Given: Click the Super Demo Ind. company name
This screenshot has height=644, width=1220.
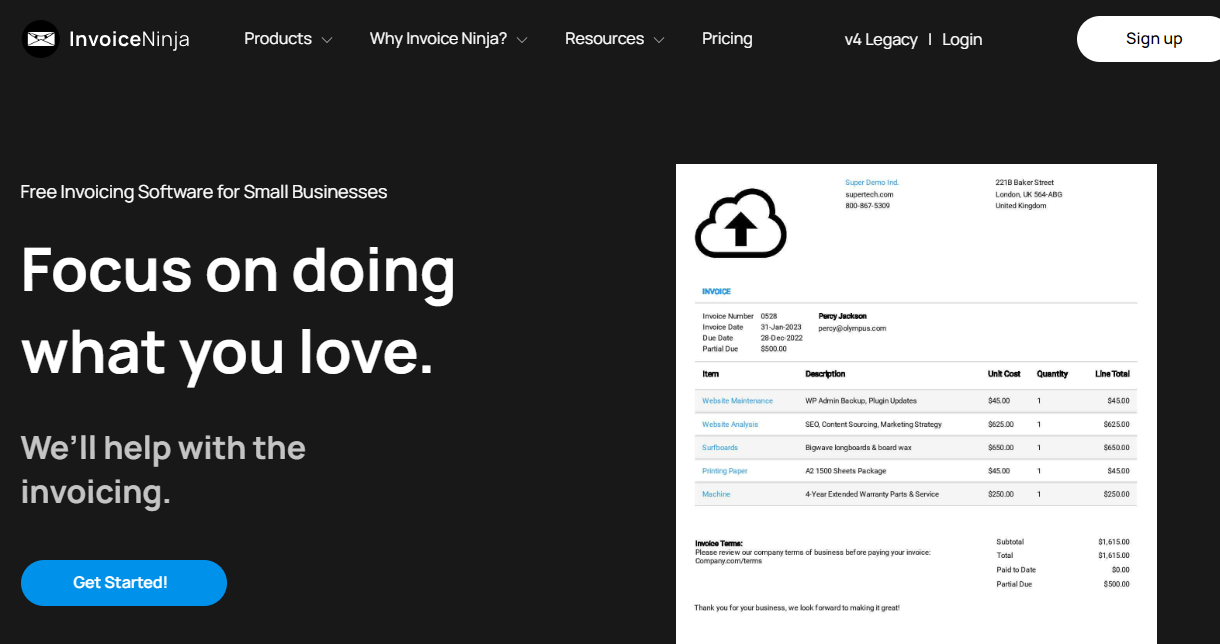Looking at the screenshot, I should (872, 182).
